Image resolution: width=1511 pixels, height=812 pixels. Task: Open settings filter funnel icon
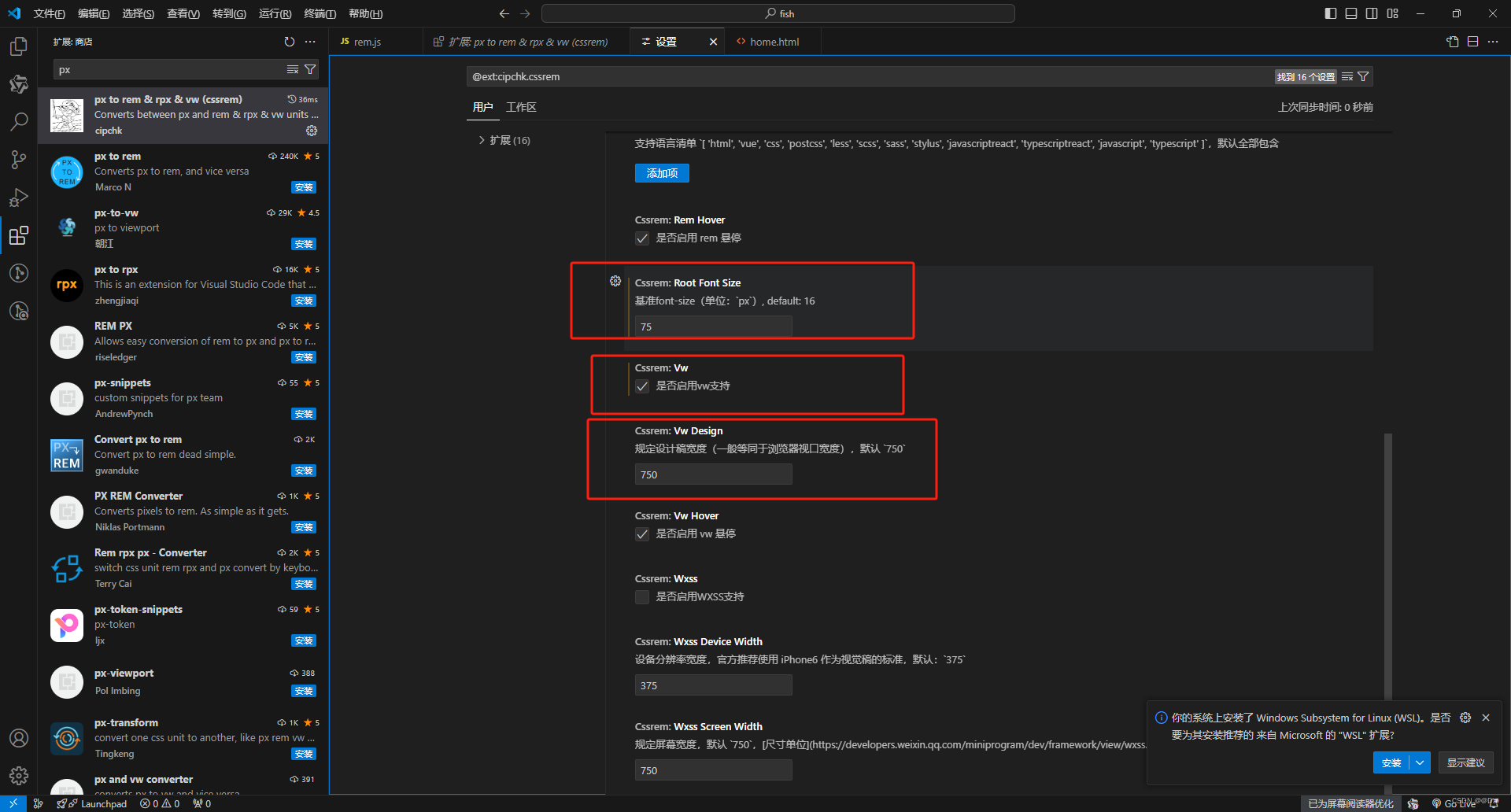[1364, 76]
